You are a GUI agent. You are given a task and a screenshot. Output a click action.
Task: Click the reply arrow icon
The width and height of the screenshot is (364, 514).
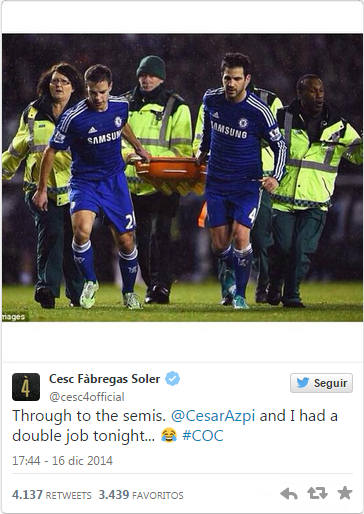pos(289,494)
